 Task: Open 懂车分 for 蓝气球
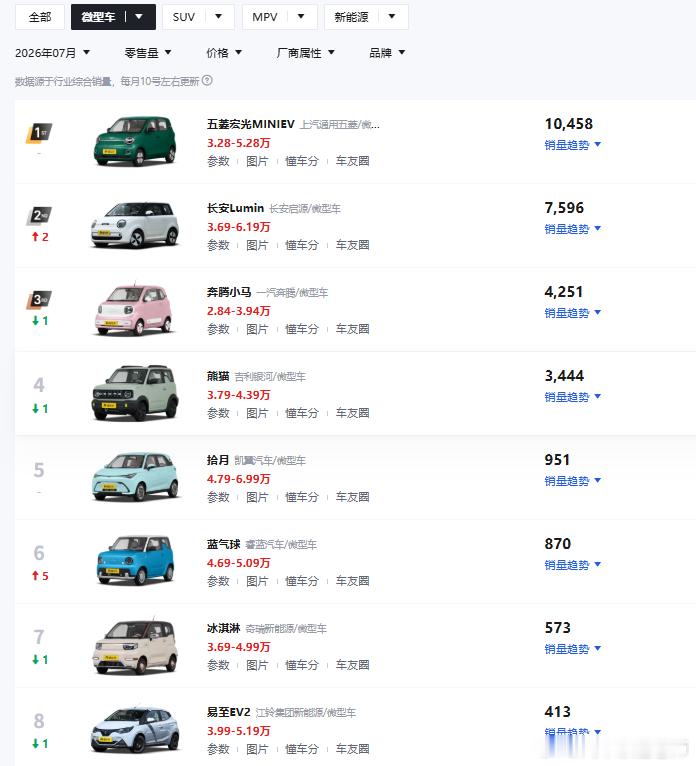click(302, 581)
